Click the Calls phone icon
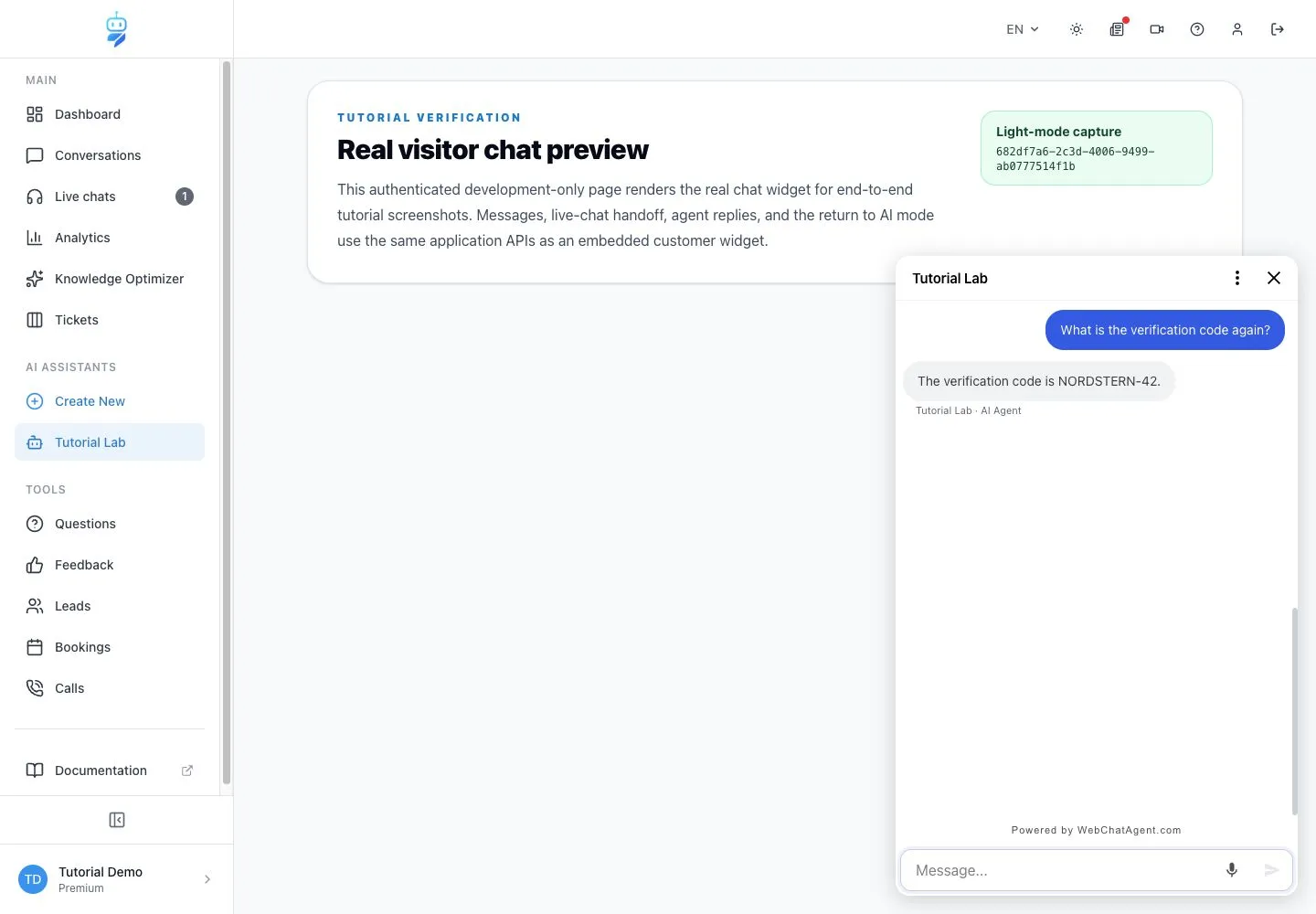The image size is (1316, 914). [35, 688]
